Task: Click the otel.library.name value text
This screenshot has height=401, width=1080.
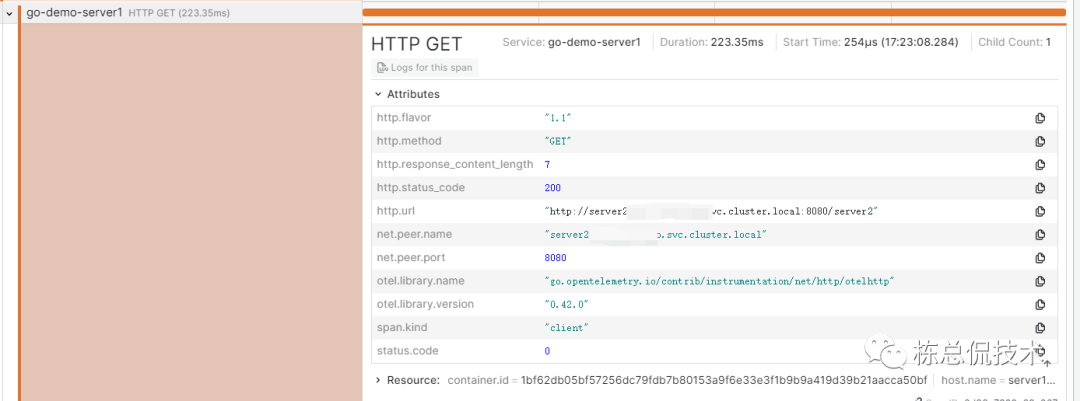Action: click(718, 281)
